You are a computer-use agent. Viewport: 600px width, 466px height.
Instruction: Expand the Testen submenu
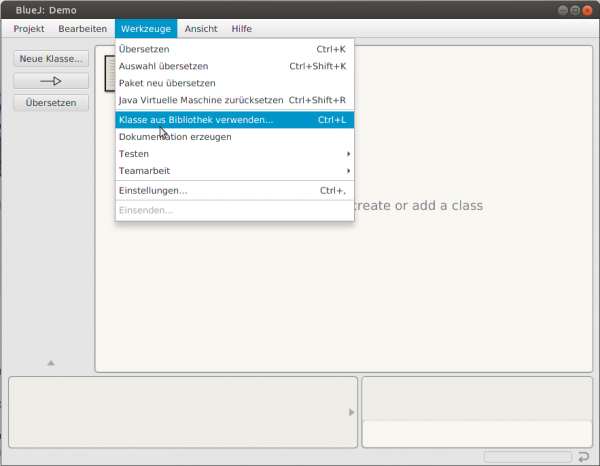tap(233, 154)
